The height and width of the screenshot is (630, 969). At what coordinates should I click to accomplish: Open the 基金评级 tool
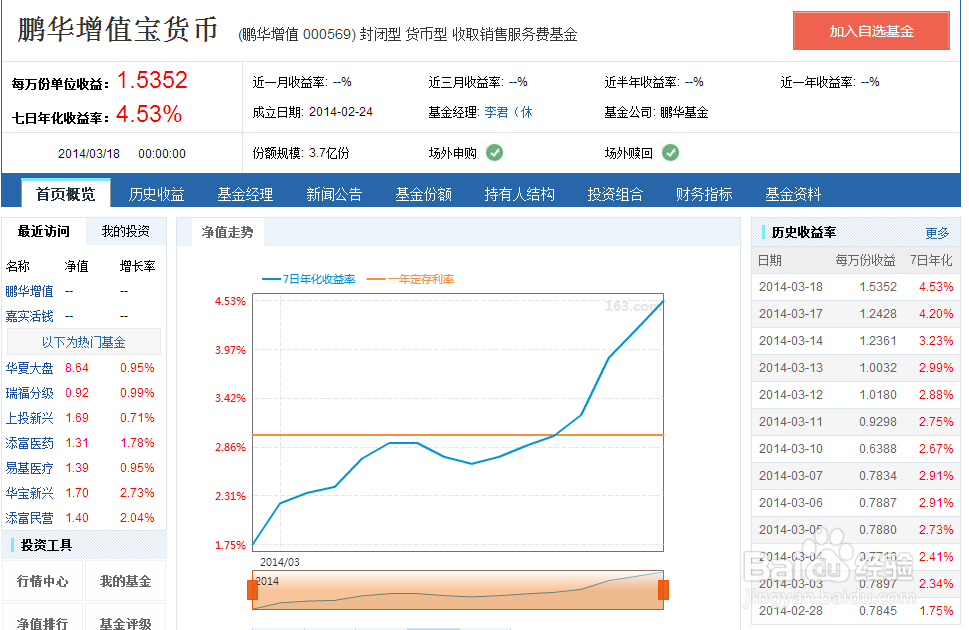(124, 620)
